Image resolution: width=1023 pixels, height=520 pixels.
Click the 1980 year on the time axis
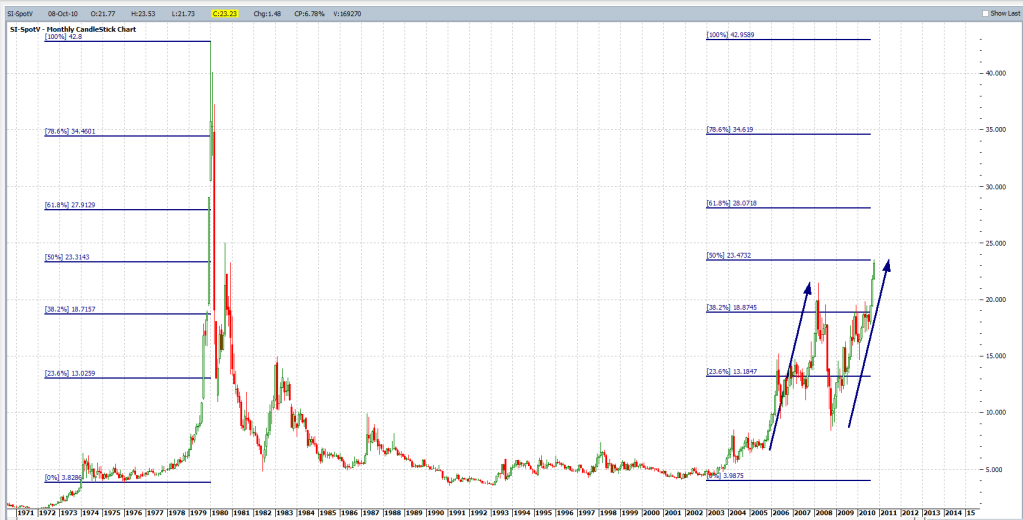coord(219,513)
